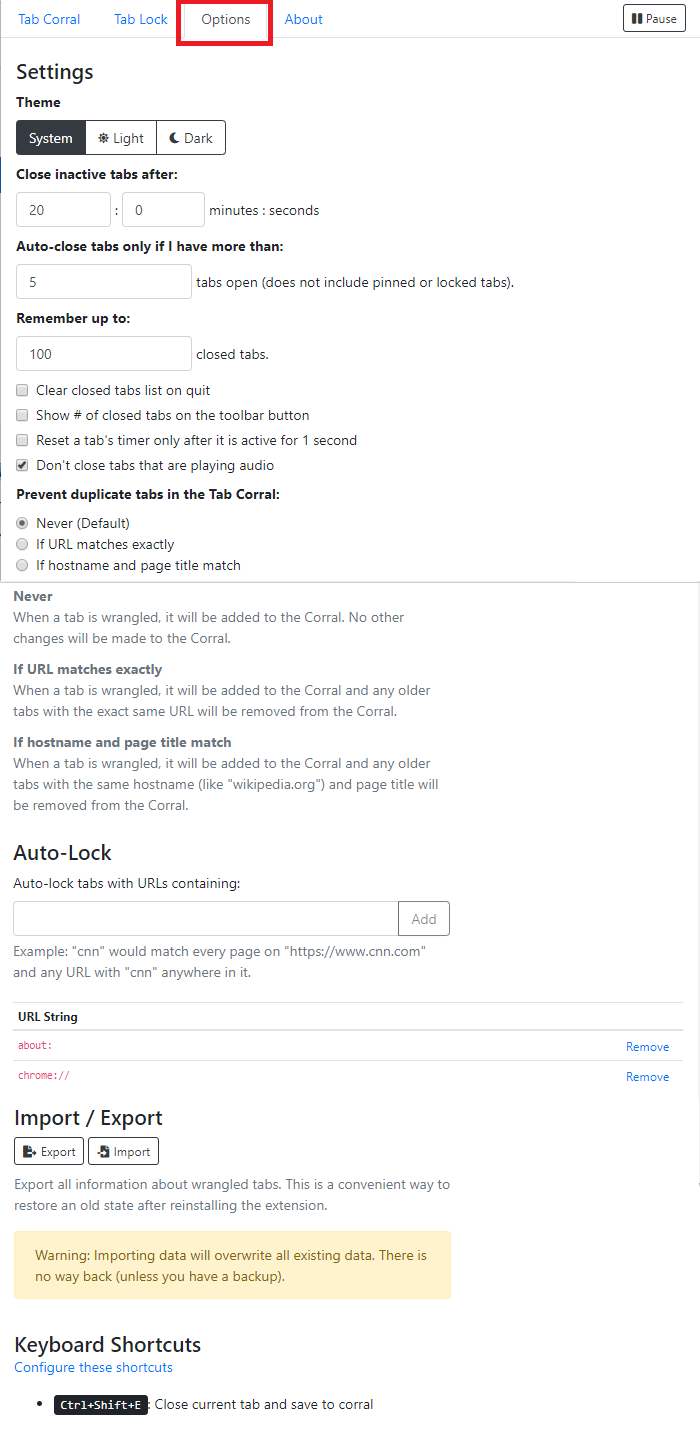
Task: Open the Tab Corral tab
Action: point(49,19)
